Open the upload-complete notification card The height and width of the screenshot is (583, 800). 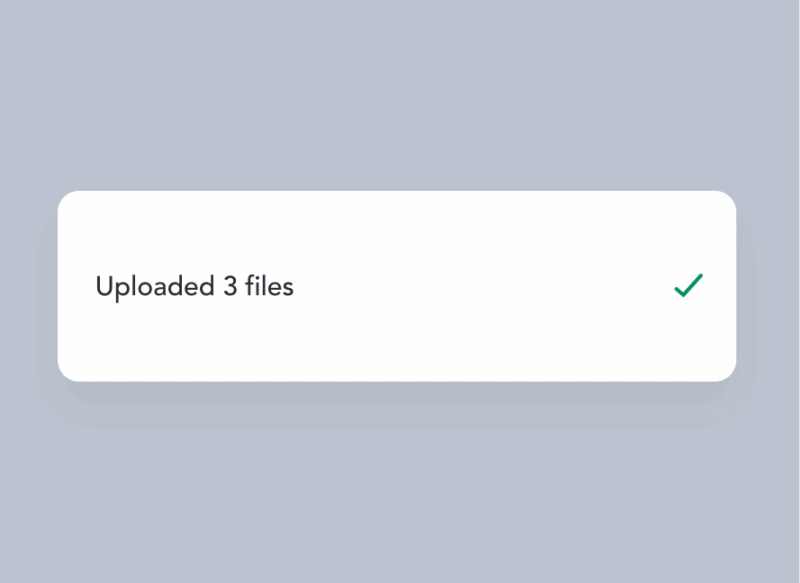point(397,286)
